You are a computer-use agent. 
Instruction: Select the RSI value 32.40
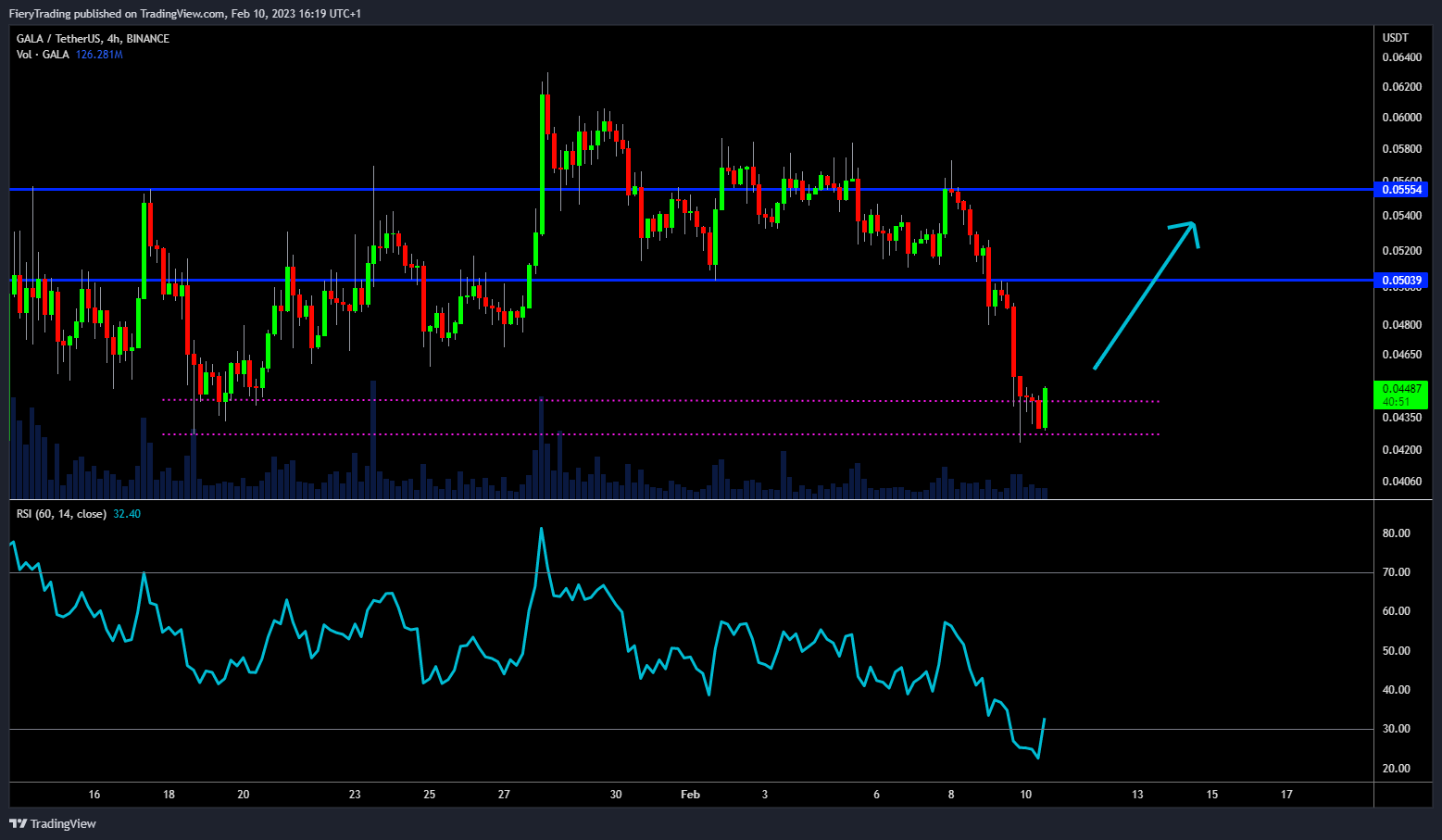127,514
